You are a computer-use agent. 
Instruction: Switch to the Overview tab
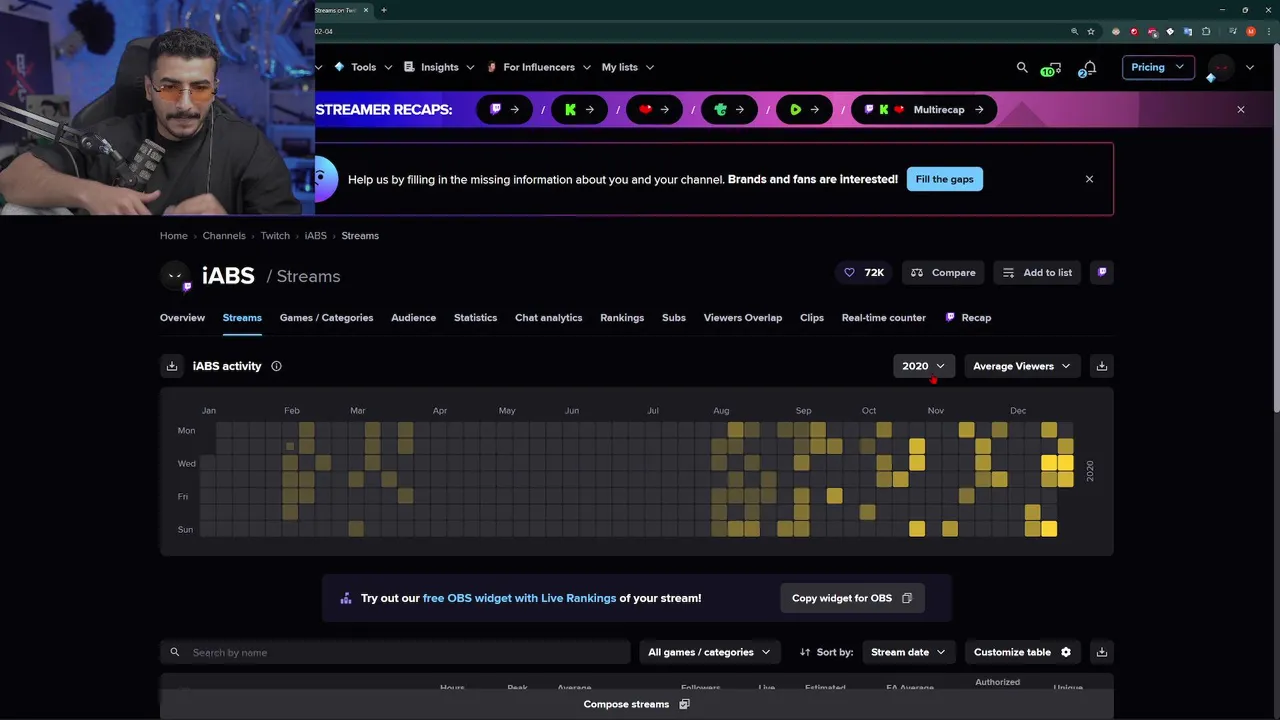click(x=182, y=318)
